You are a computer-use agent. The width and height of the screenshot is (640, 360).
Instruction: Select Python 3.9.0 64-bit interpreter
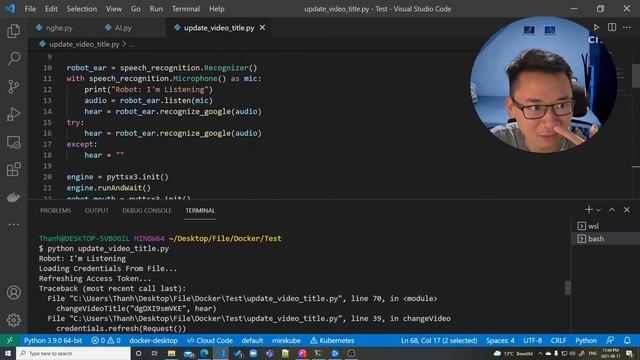pyautogui.click(x=53, y=340)
